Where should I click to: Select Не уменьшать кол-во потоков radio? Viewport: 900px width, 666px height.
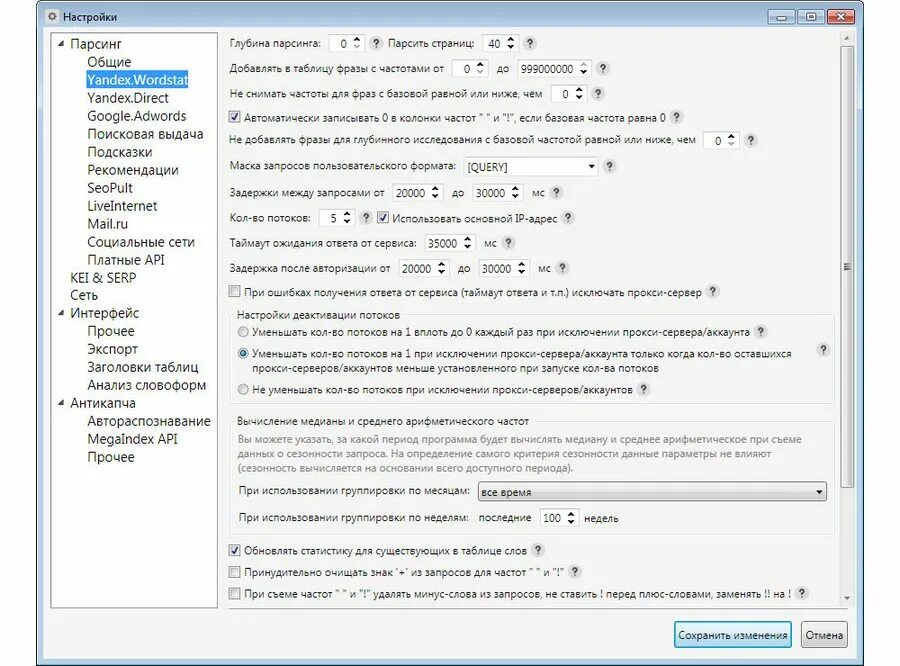(243, 389)
